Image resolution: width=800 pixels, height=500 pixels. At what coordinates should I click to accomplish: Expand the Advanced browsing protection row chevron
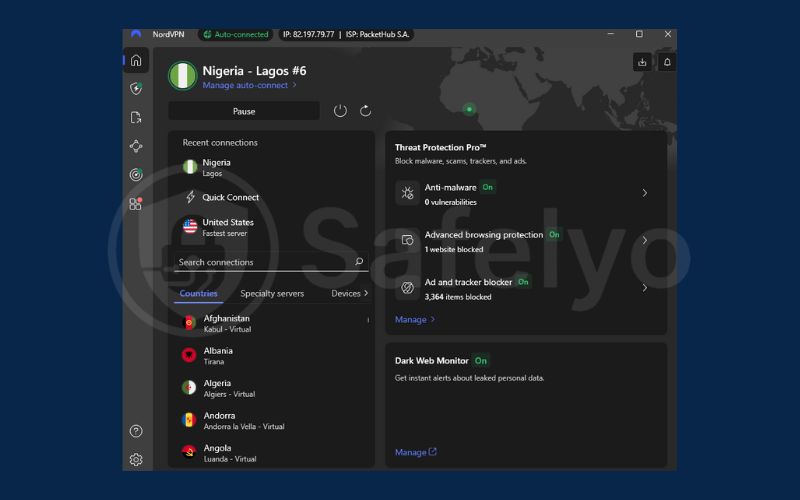pyautogui.click(x=645, y=240)
